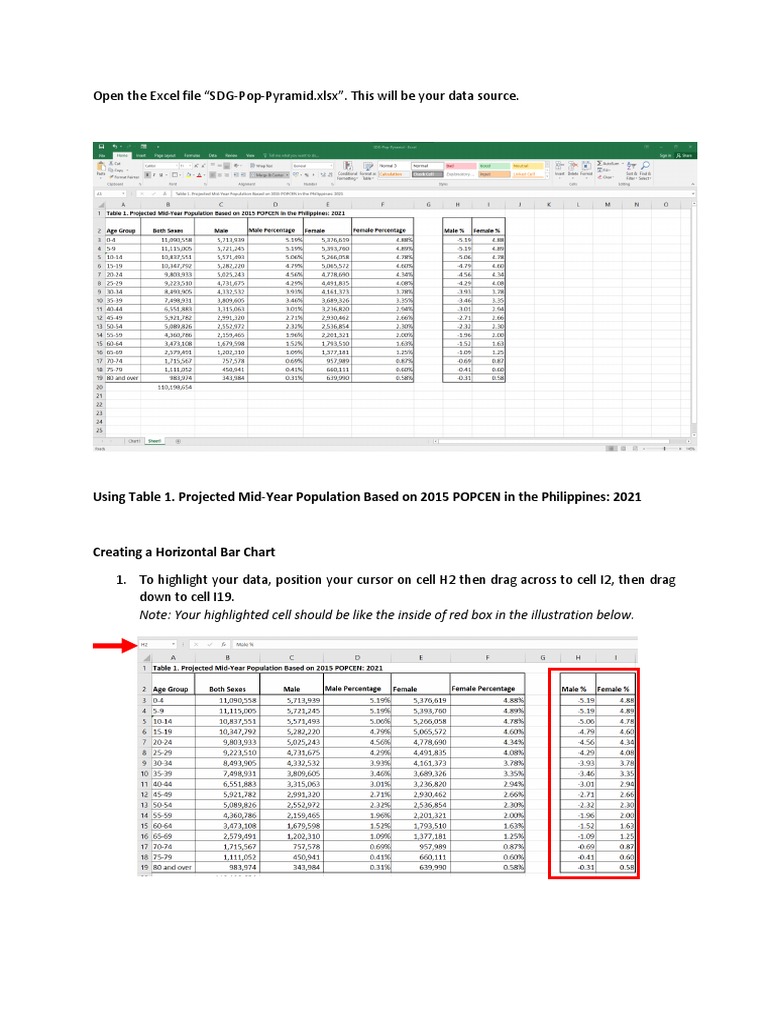Click the Paste clipboard icon
768x1024 pixels.
[101, 165]
